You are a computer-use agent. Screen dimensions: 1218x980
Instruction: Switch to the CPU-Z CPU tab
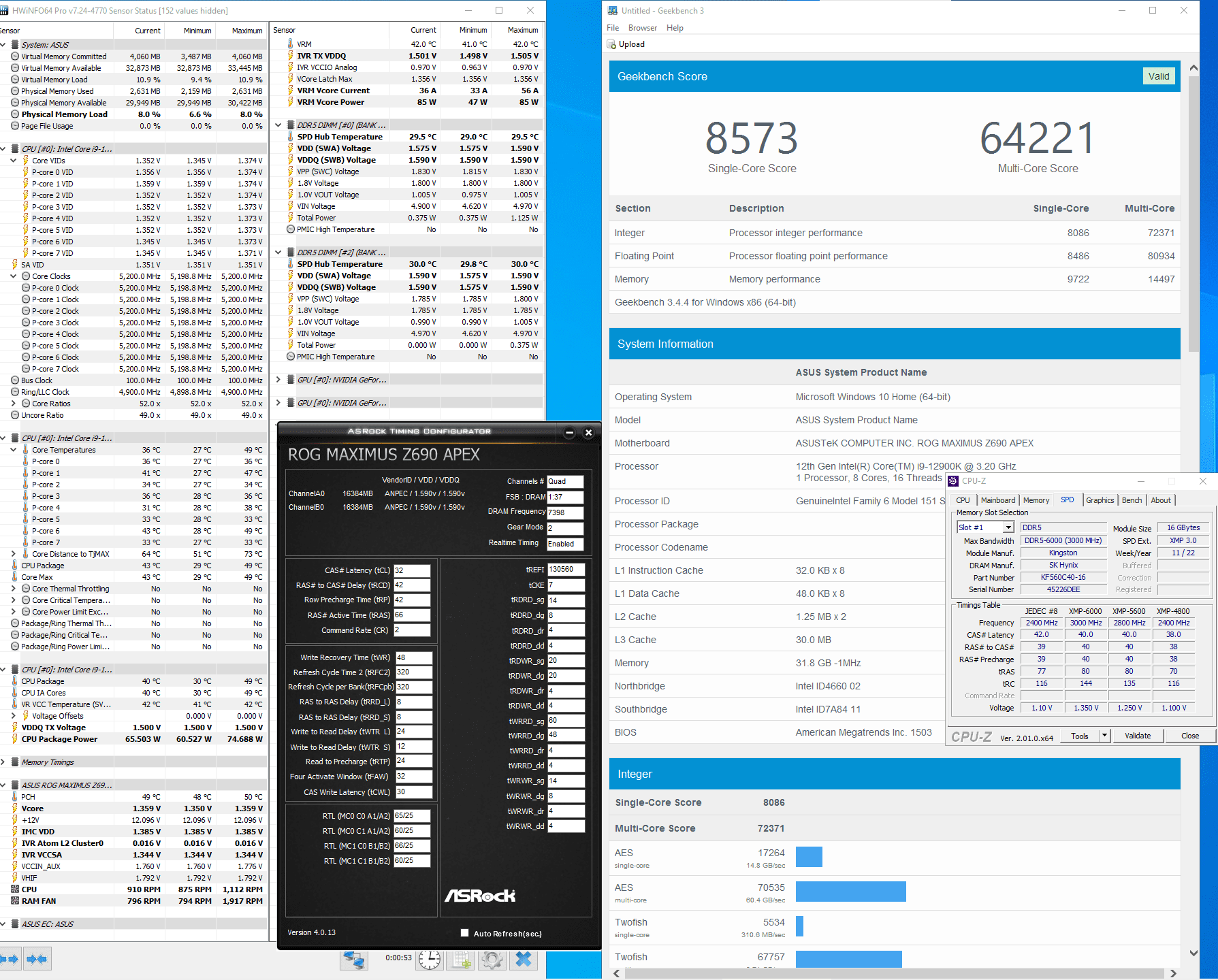tap(963, 500)
